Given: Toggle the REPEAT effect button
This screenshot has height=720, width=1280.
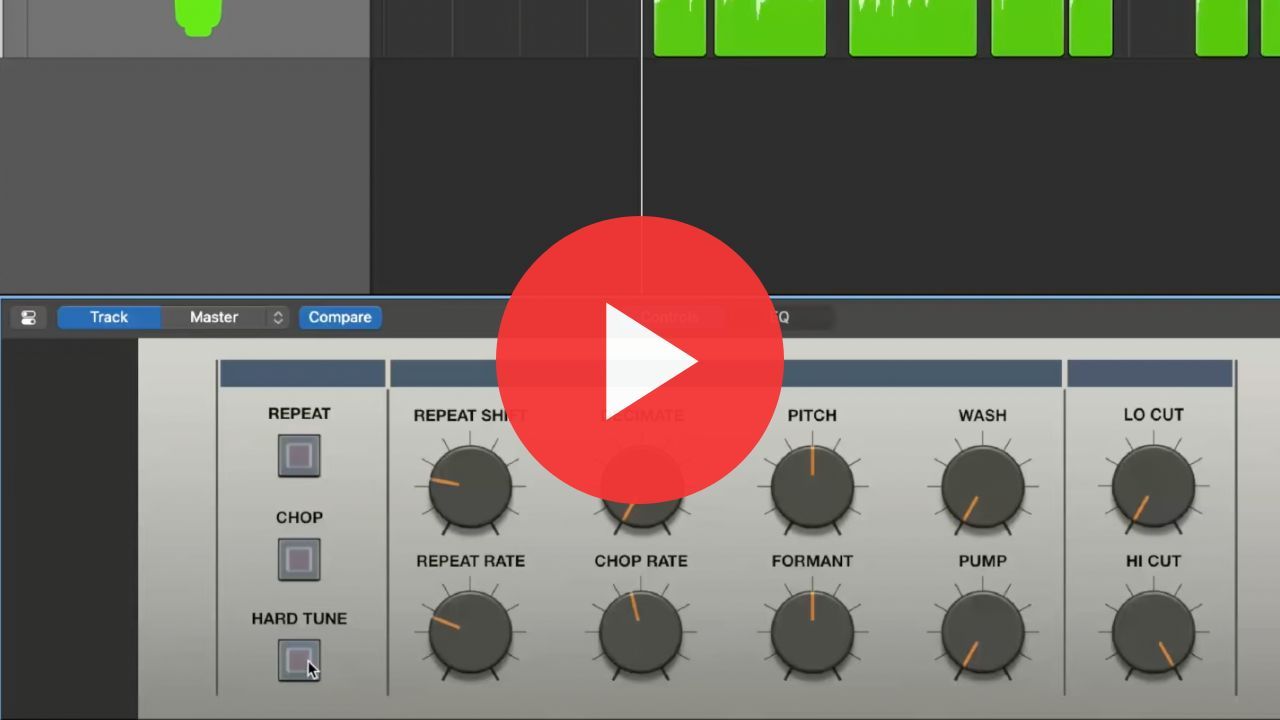Looking at the screenshot, I should 299,456.
